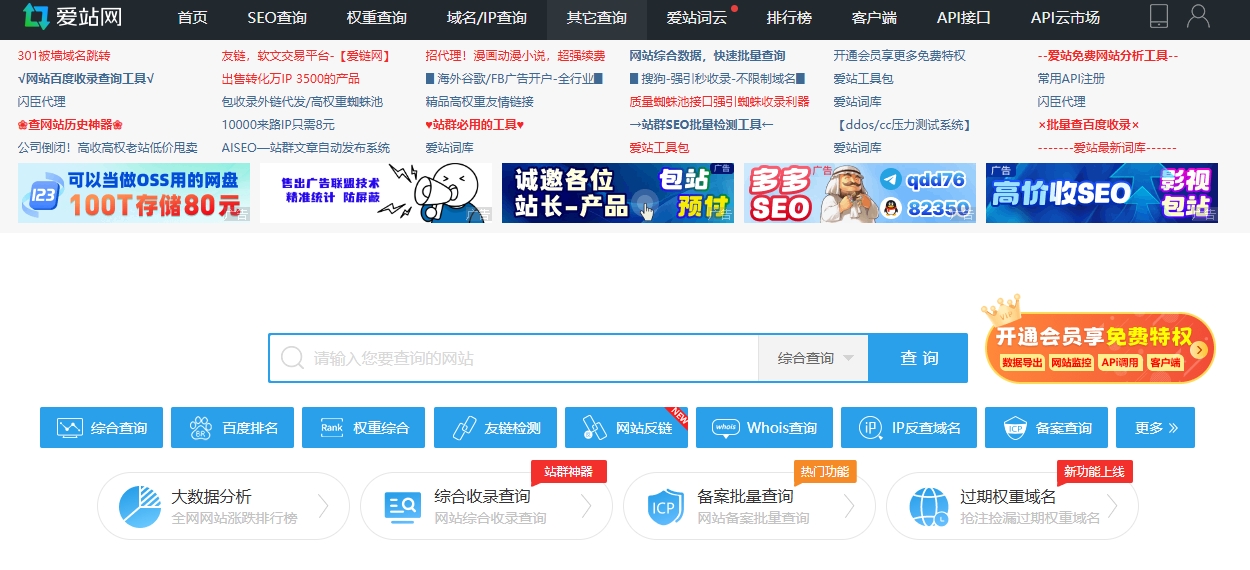The width and height of the screenshot is (1250, 570).
Task: Click the magnifier icon in search box
Action: click(x=292, y=358)
